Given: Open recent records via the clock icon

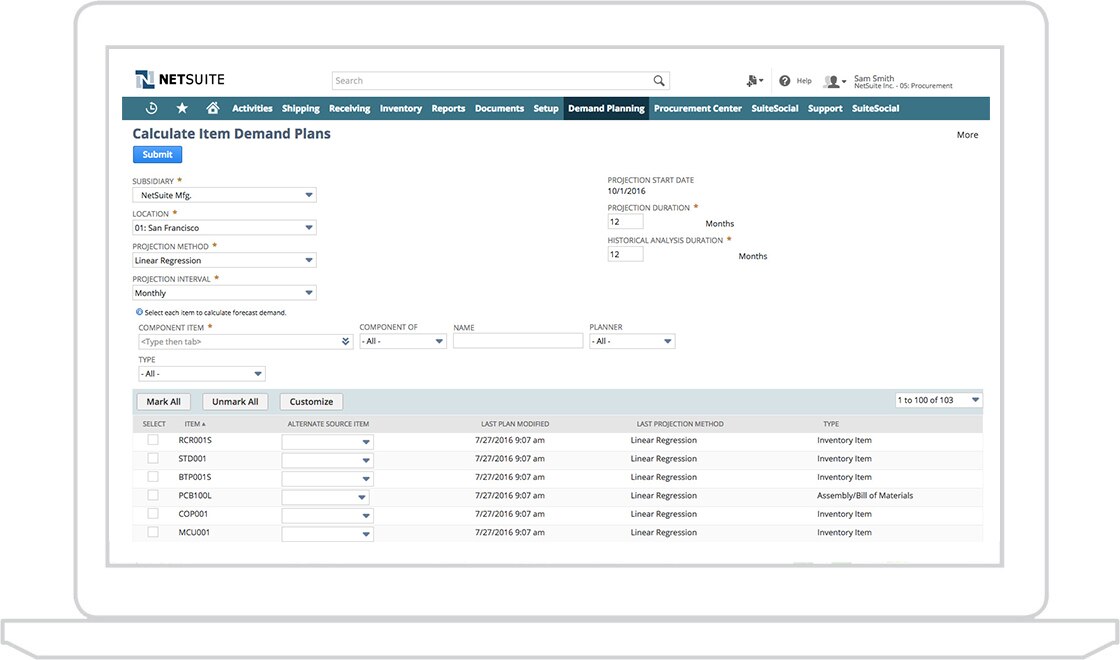Looking at the screenshot, I should [150, 107].
